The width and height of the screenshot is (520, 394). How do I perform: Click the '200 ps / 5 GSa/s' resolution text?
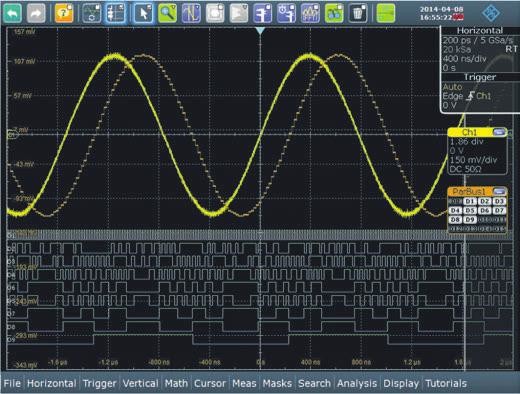point(478,40)
